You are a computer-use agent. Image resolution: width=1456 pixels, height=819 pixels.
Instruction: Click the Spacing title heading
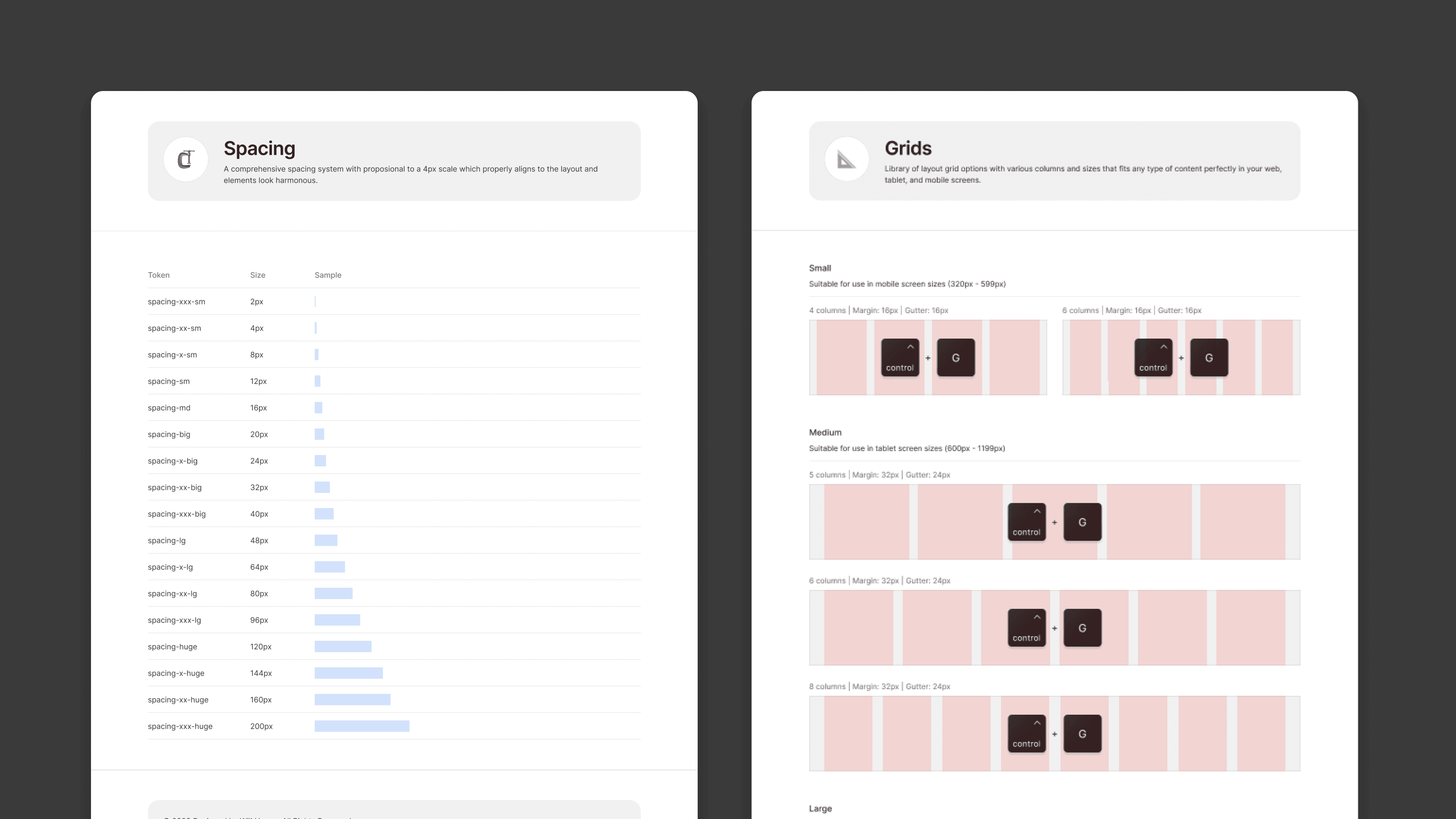pyautogui.click(x=259, y=148)
